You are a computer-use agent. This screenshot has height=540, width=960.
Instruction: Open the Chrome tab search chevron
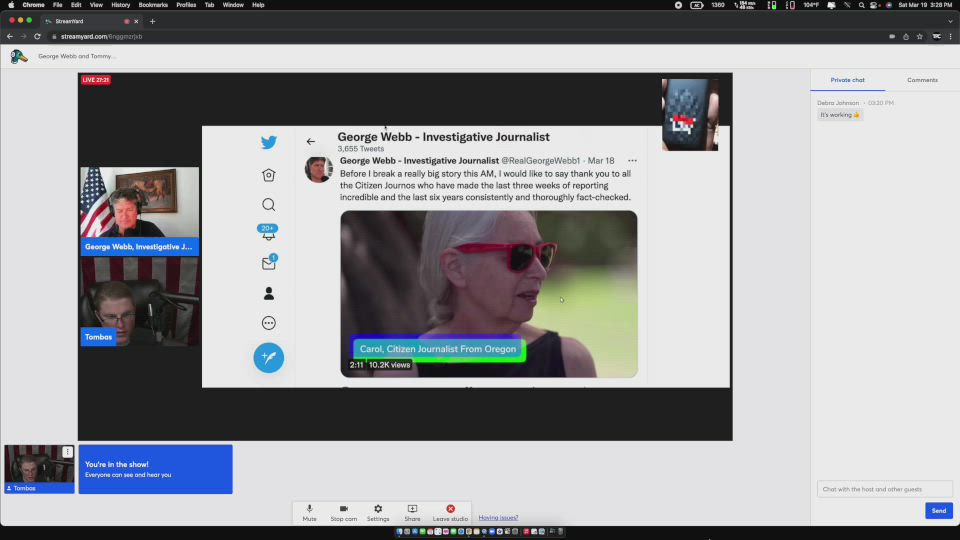coord(950,21)
